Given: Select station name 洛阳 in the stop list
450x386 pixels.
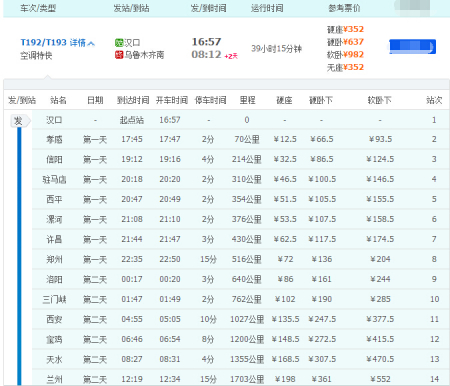Looking at the screenshot, I should 54,279.
